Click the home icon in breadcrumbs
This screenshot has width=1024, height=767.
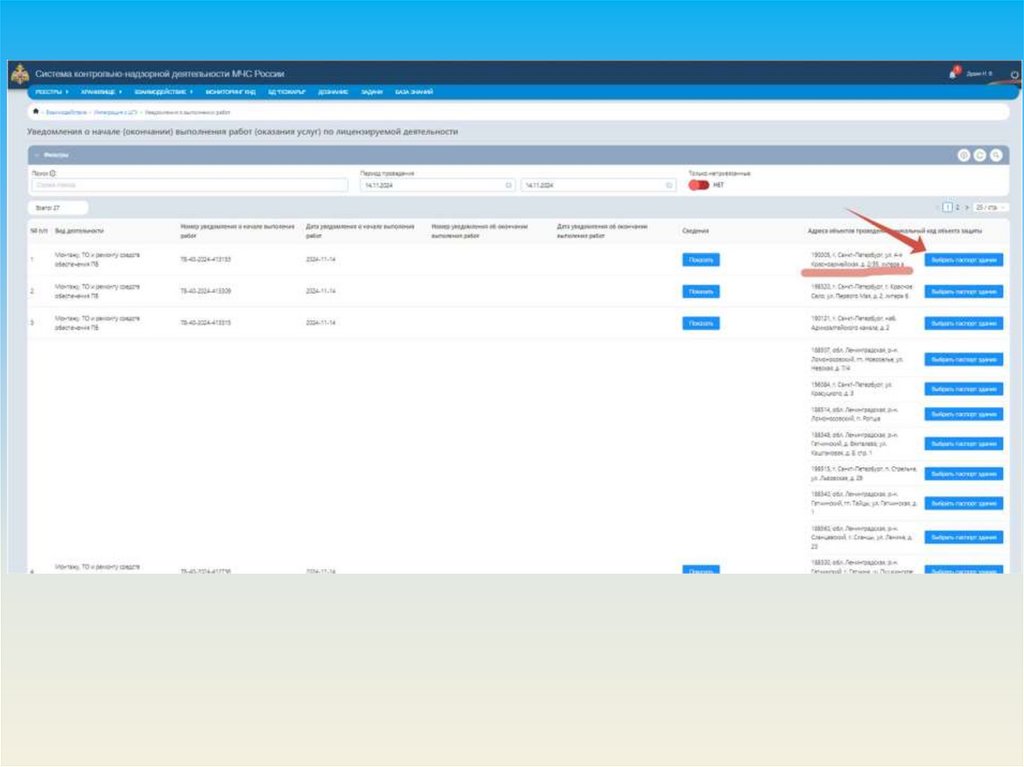[x=36, y=112]
